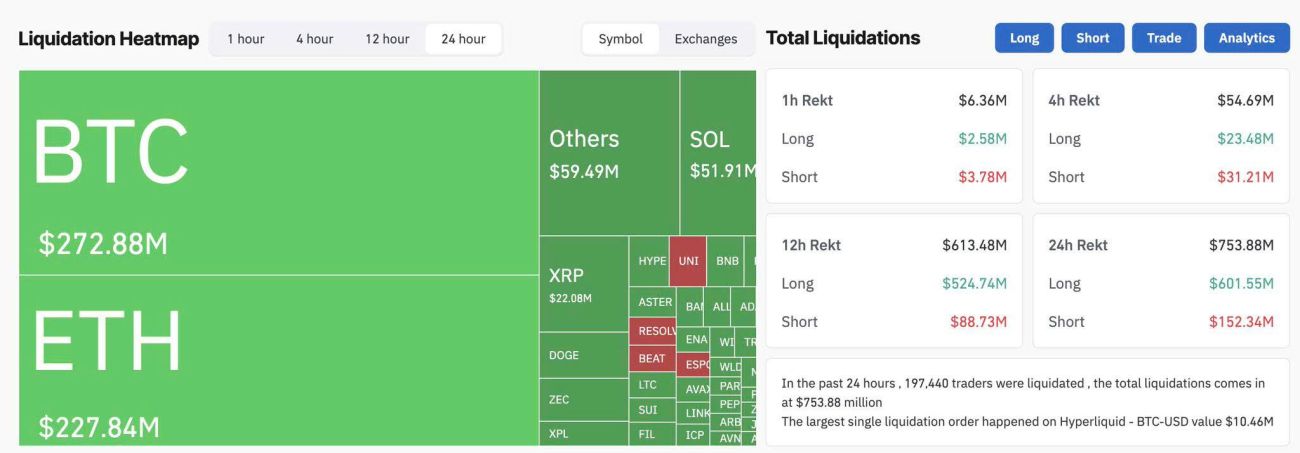1300x453 pixels.
Task: Select the 1 hour timeframe
Action: coord(245,39)
